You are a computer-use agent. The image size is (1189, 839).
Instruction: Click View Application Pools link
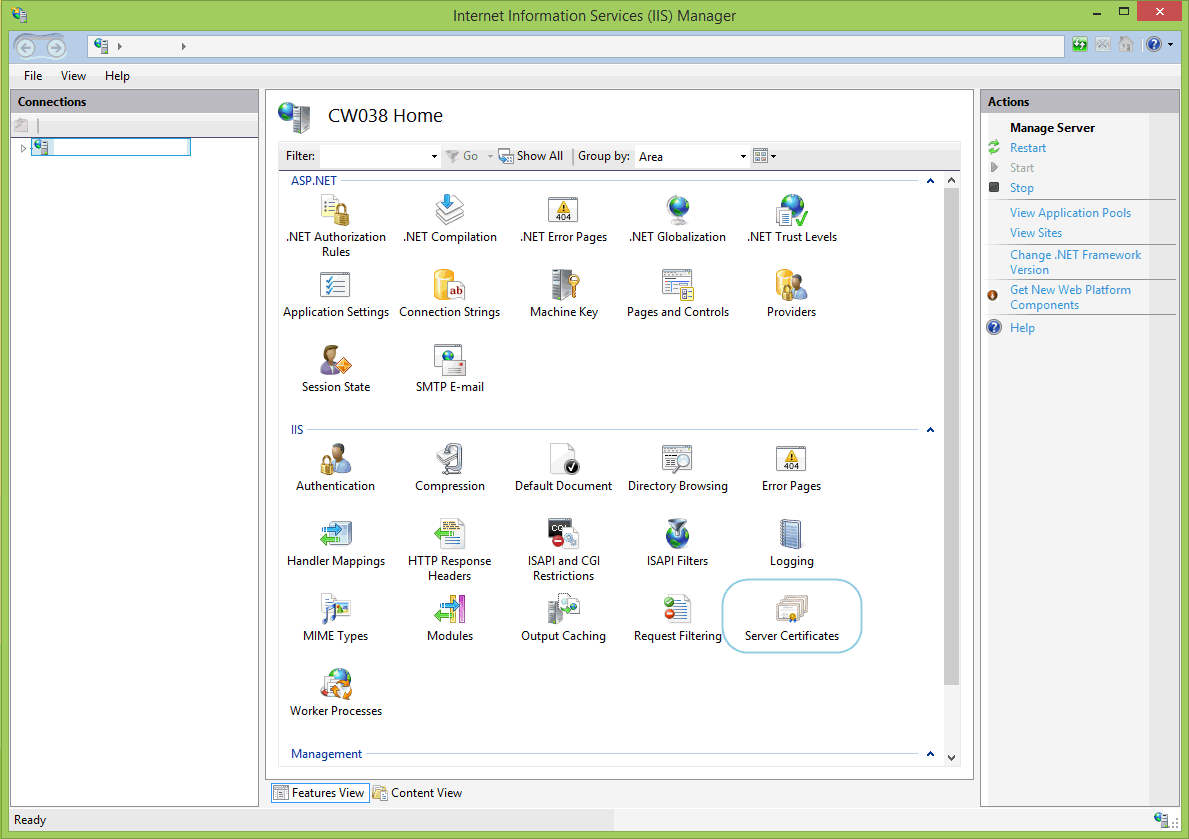(x=1070, y=213)
